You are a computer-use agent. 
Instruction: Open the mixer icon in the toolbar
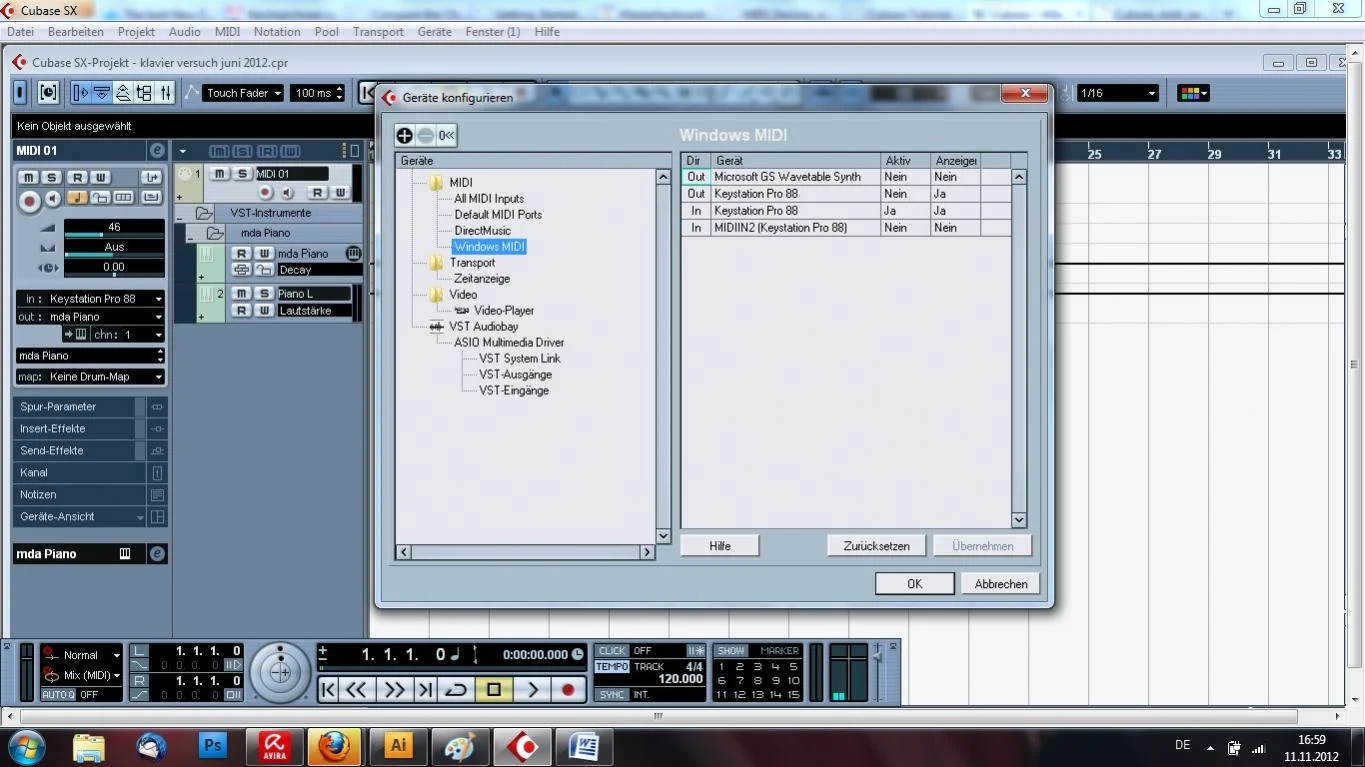165,93
